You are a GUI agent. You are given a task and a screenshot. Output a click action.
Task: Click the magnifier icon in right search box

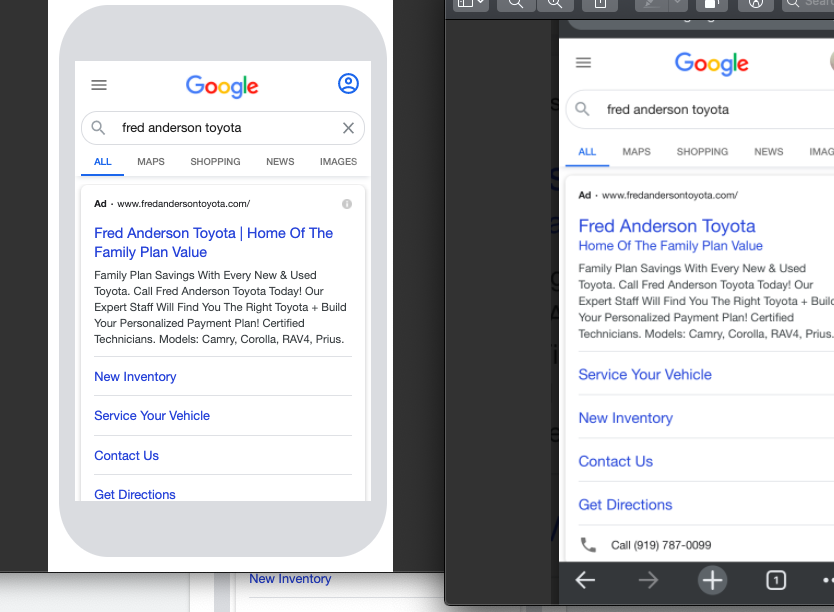pyautogui.click(x=582, y=109)
